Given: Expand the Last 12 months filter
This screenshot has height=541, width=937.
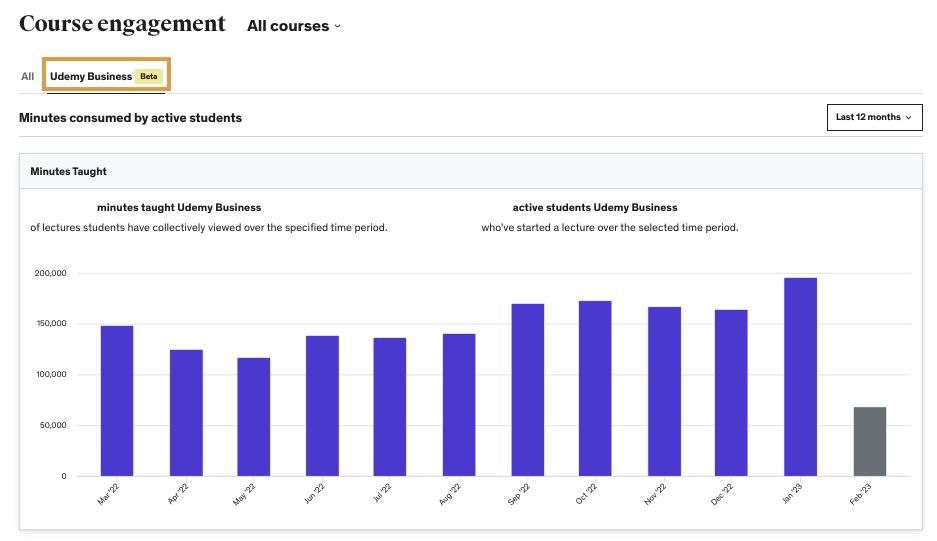Looking at the screenshot, I should click(x=874, y=117).
